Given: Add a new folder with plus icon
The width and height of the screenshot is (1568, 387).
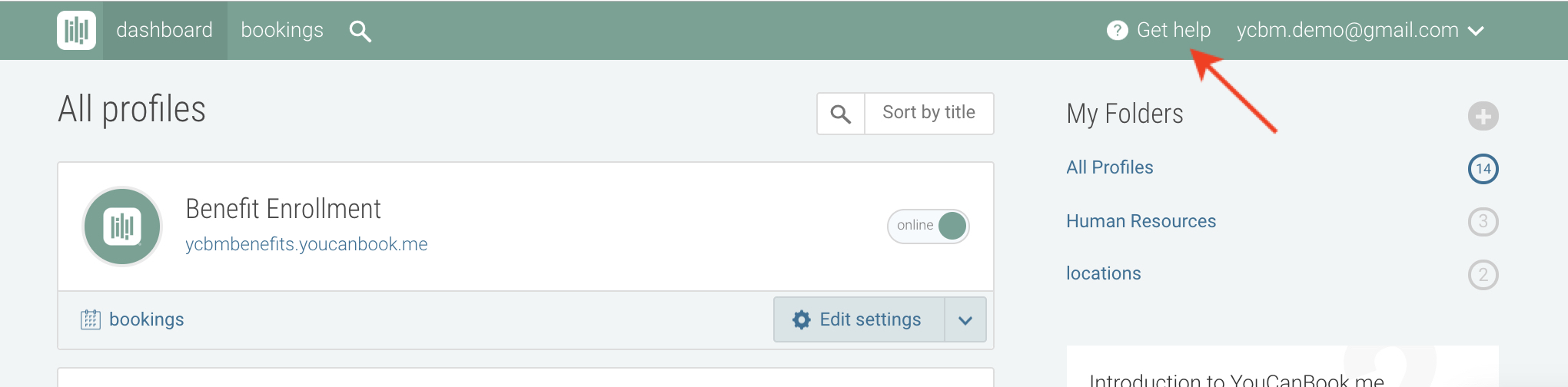Looking at the screenshot, I should coord(1483,116).
